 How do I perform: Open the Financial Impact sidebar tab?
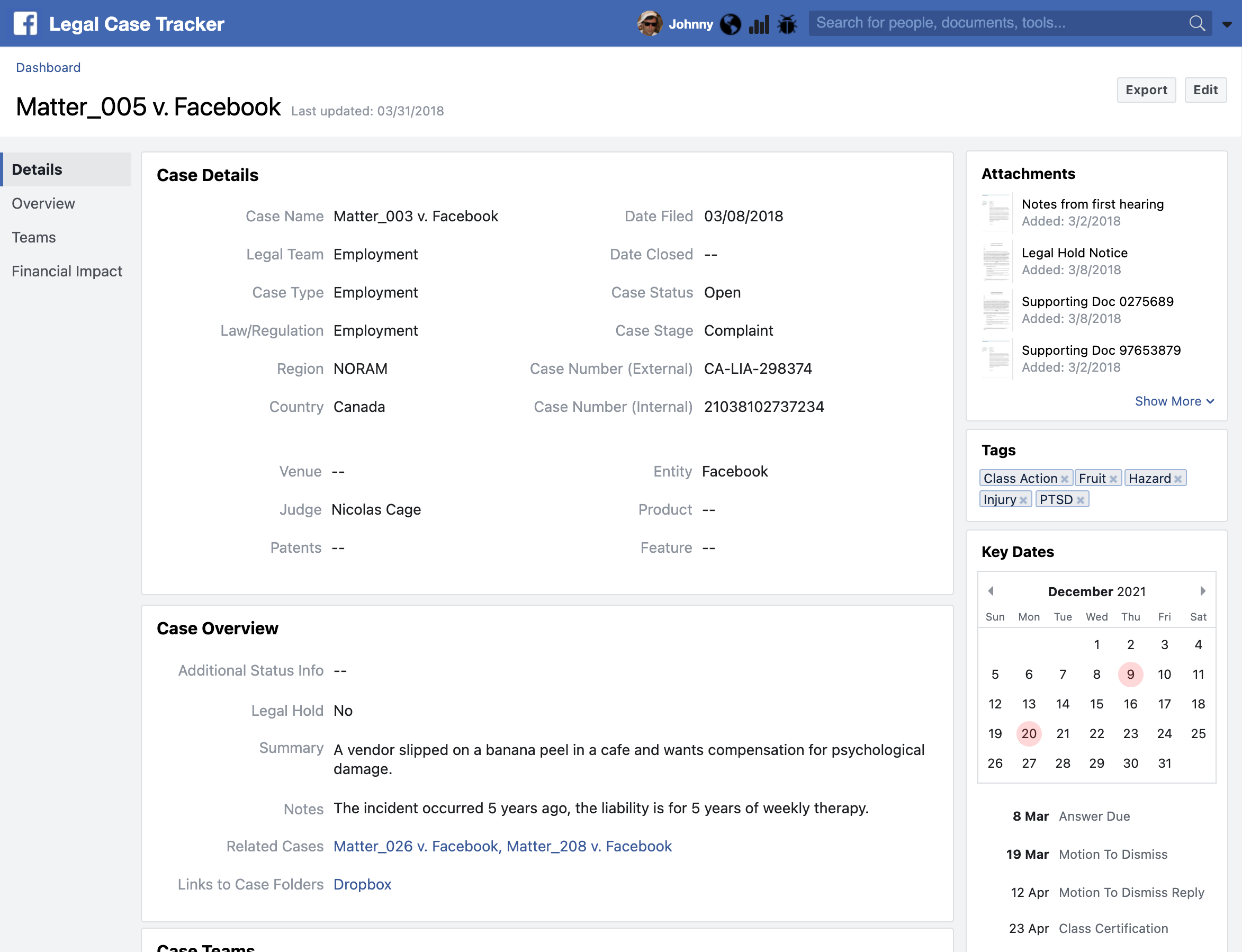coord(67,272)
